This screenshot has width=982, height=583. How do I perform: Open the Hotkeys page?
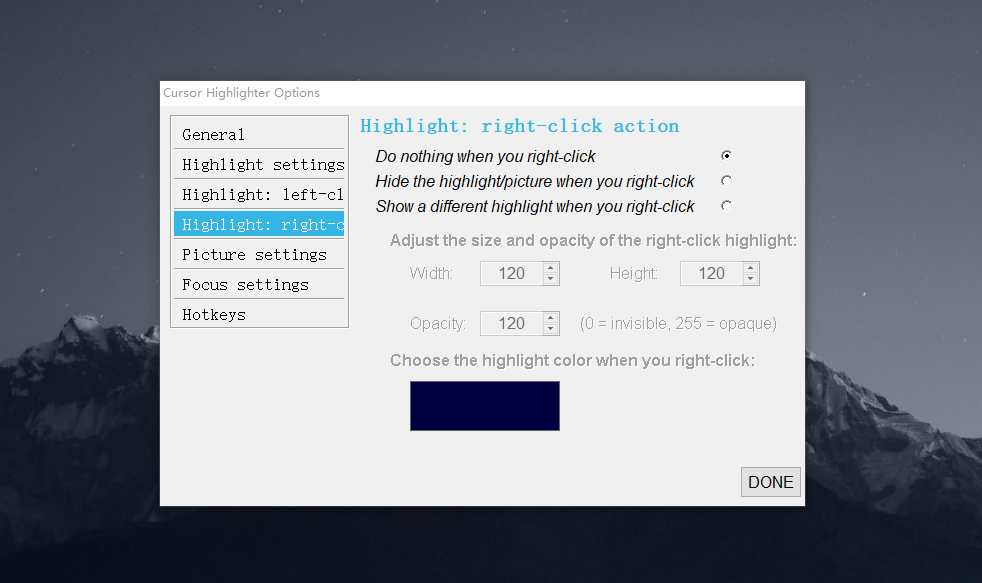tap(259, 314)
